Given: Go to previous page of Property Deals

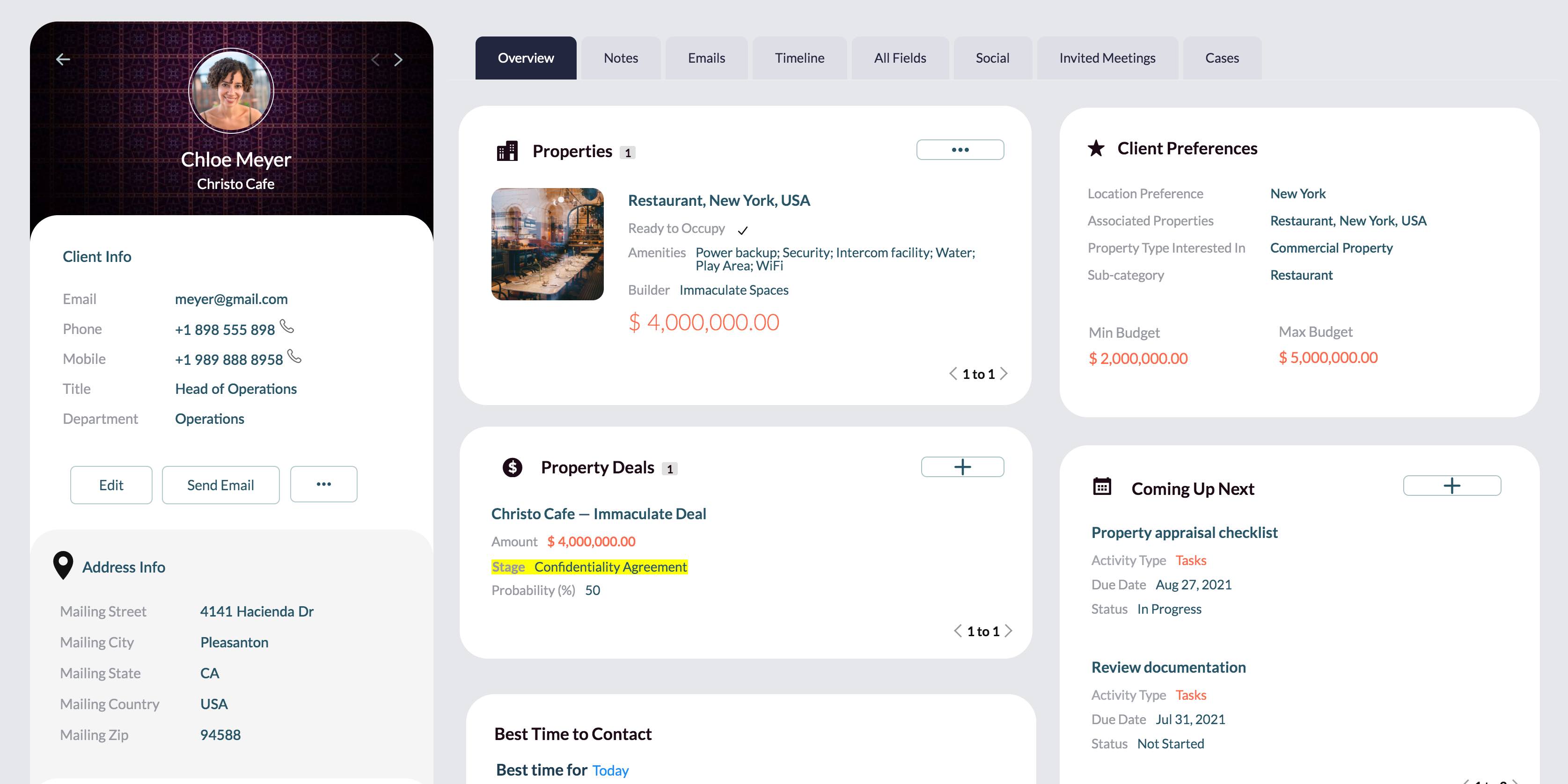Looking at the screenshot, I should point(958,631).
